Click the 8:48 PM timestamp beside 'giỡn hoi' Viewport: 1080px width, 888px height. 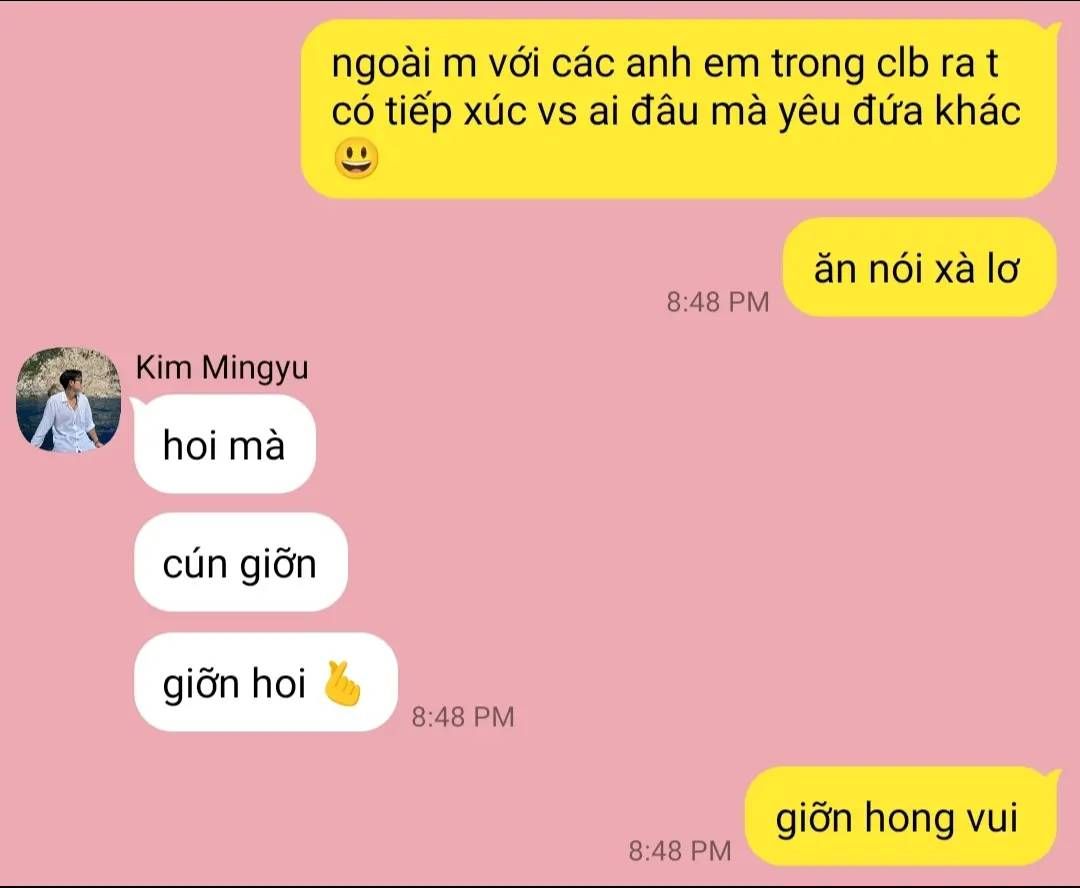463,717
